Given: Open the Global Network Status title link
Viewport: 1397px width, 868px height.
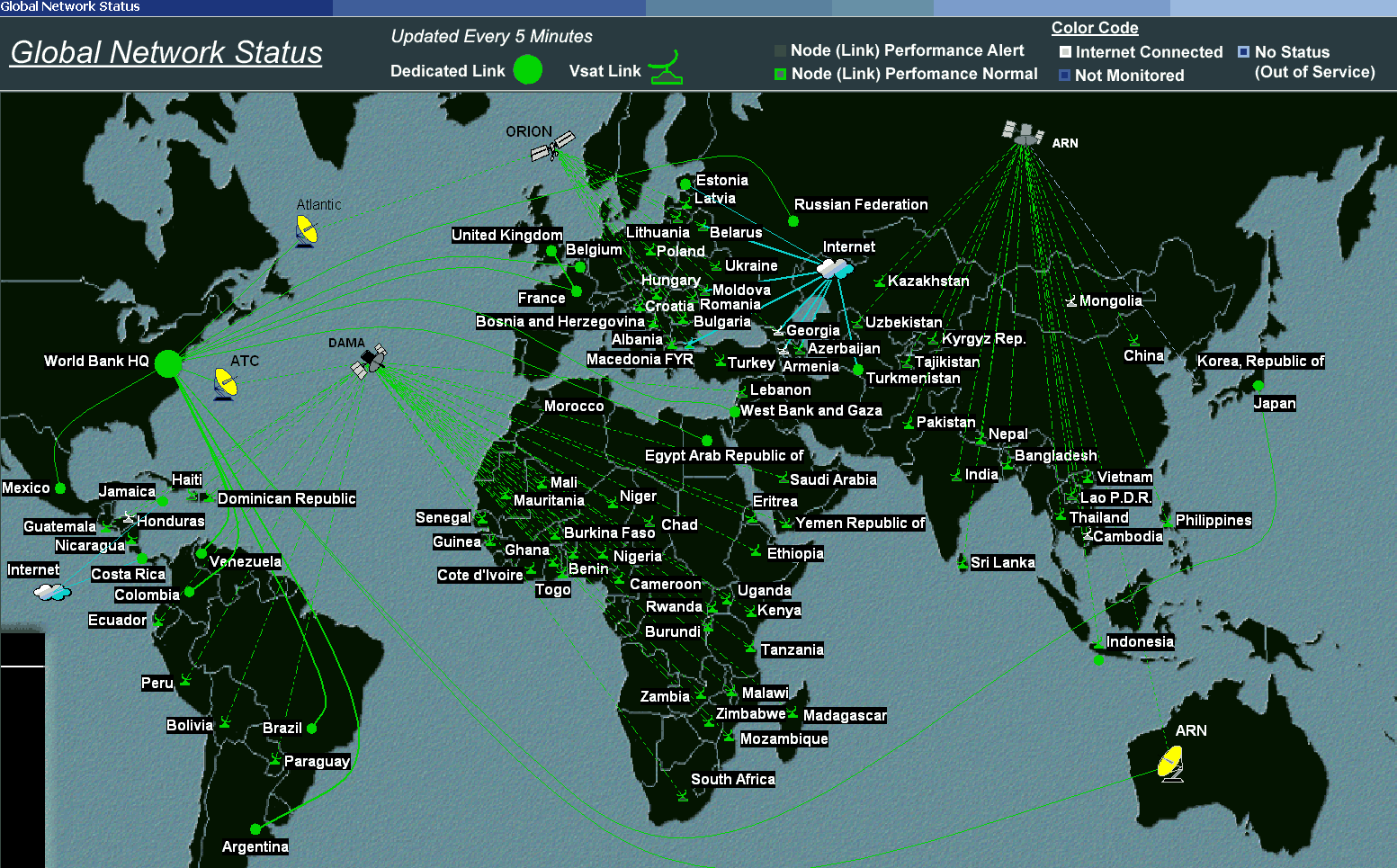Looking at the screenshot, I should coord(166,52).
